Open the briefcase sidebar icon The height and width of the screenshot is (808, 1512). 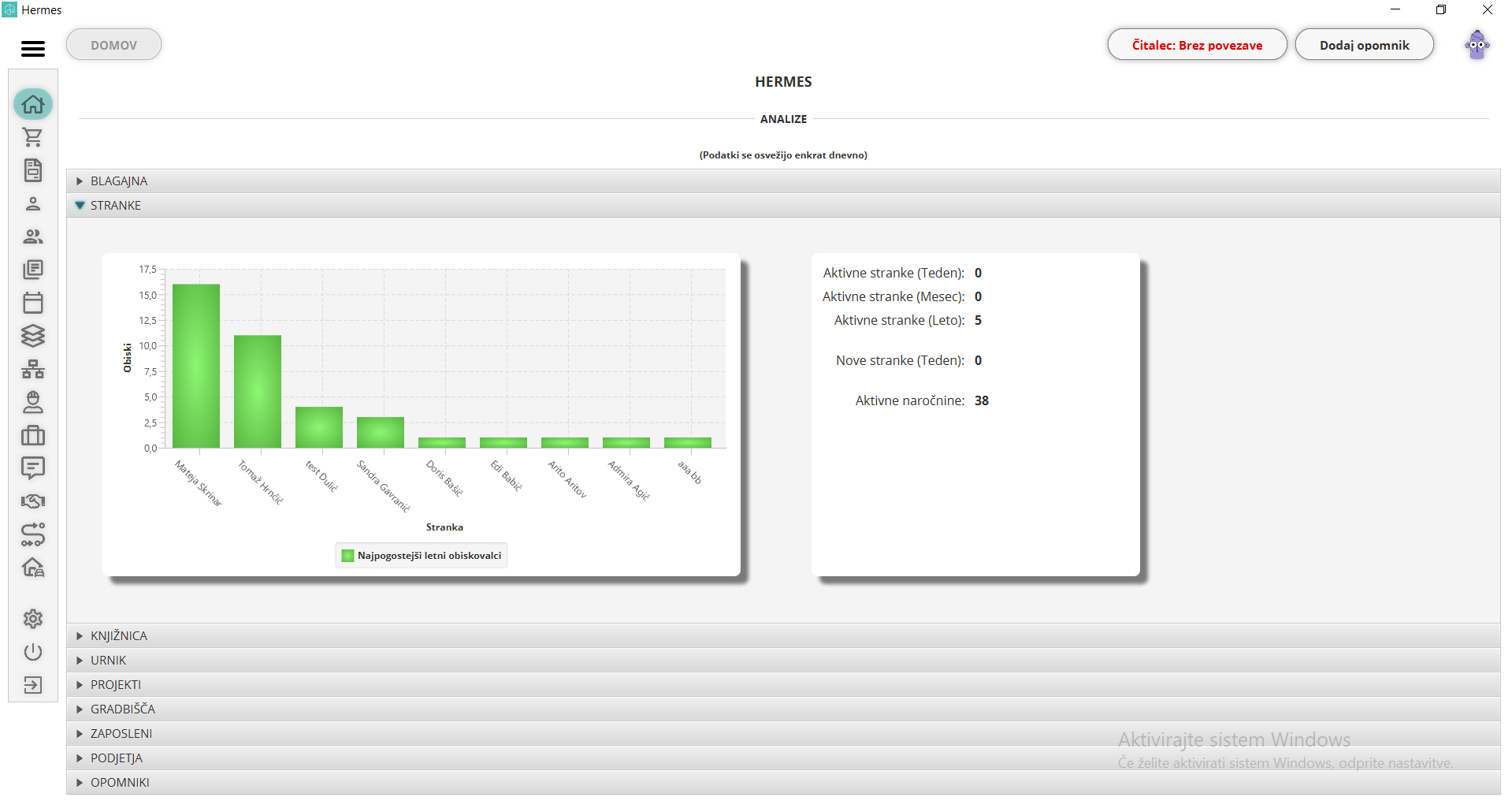click(33, 435)
